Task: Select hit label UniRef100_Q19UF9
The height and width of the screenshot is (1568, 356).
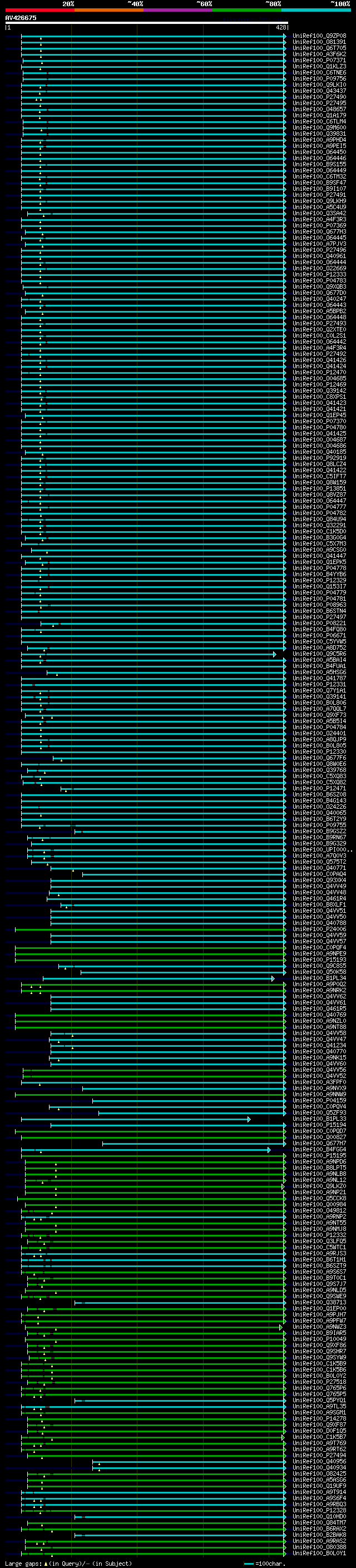Action: (319, 1485)
